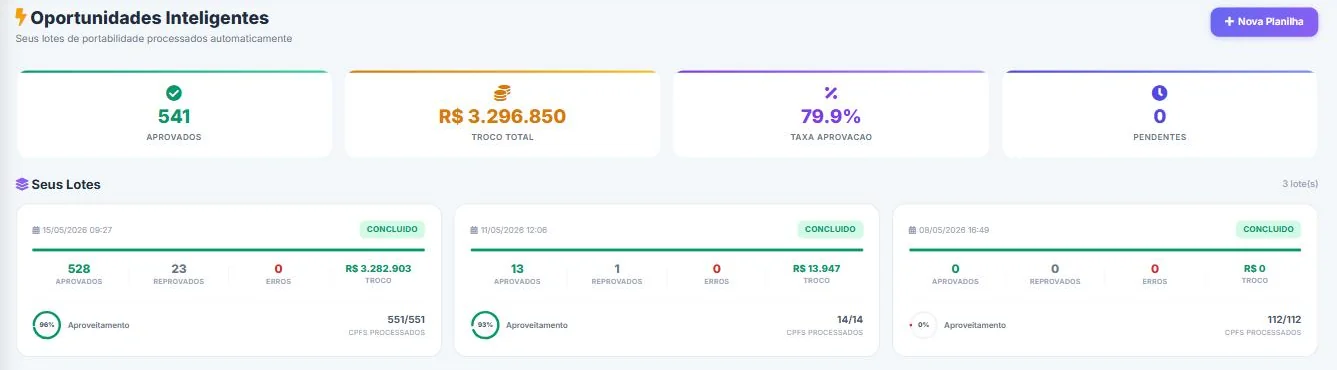Click the 3 lote(s) counter
Image resolution: width=1337 pixels, height=370 pixels.
(1300, 185)
